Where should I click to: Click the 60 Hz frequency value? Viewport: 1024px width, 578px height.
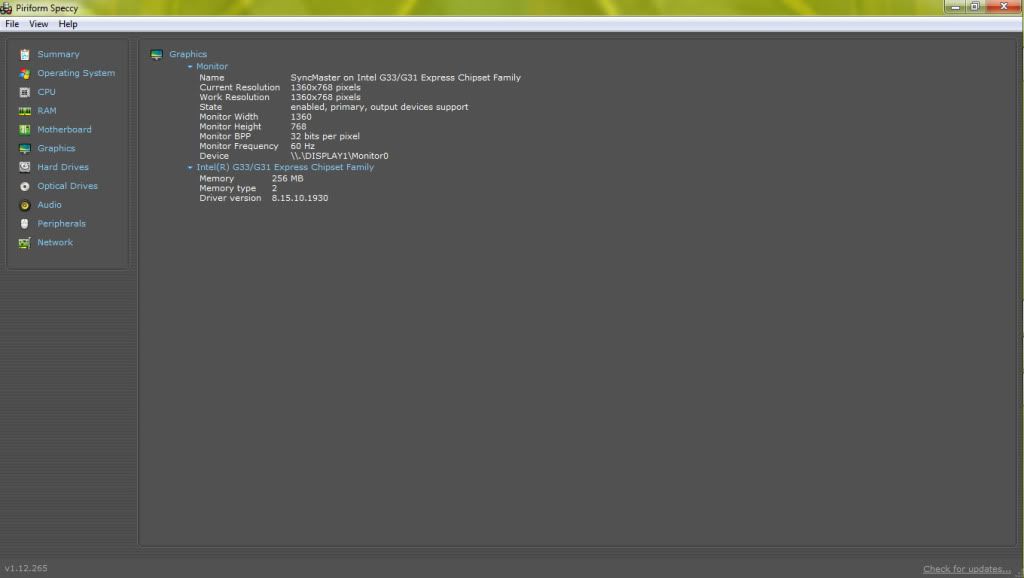(302, 146)
